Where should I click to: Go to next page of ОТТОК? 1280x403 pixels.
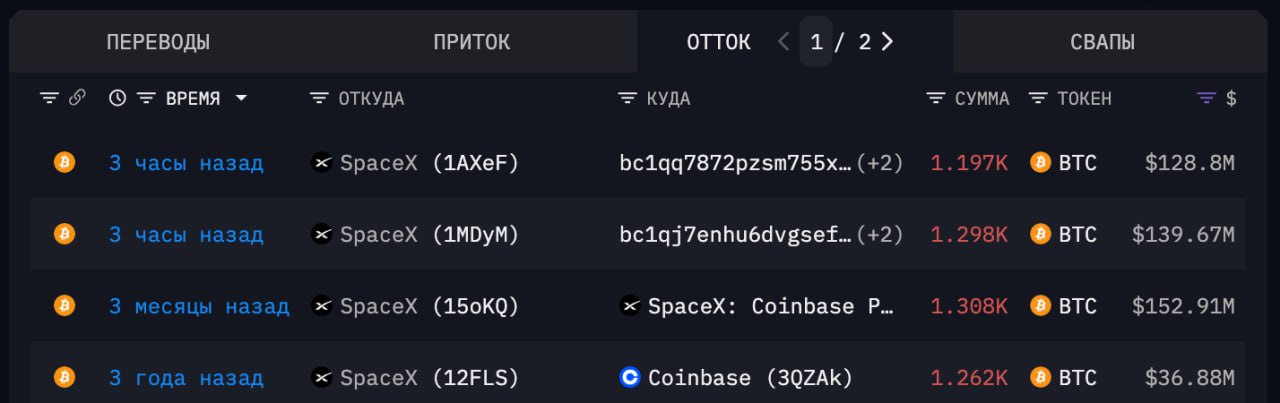pos(887,42)
